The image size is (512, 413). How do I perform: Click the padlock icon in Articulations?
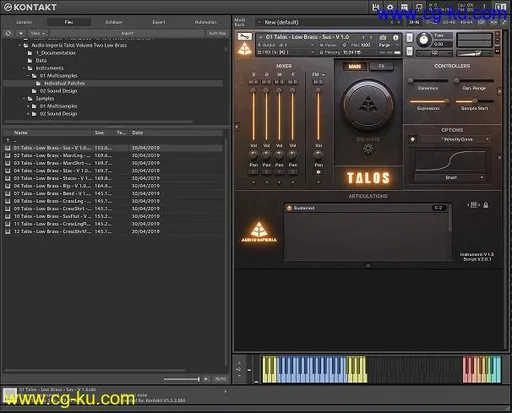pos(486,205)
